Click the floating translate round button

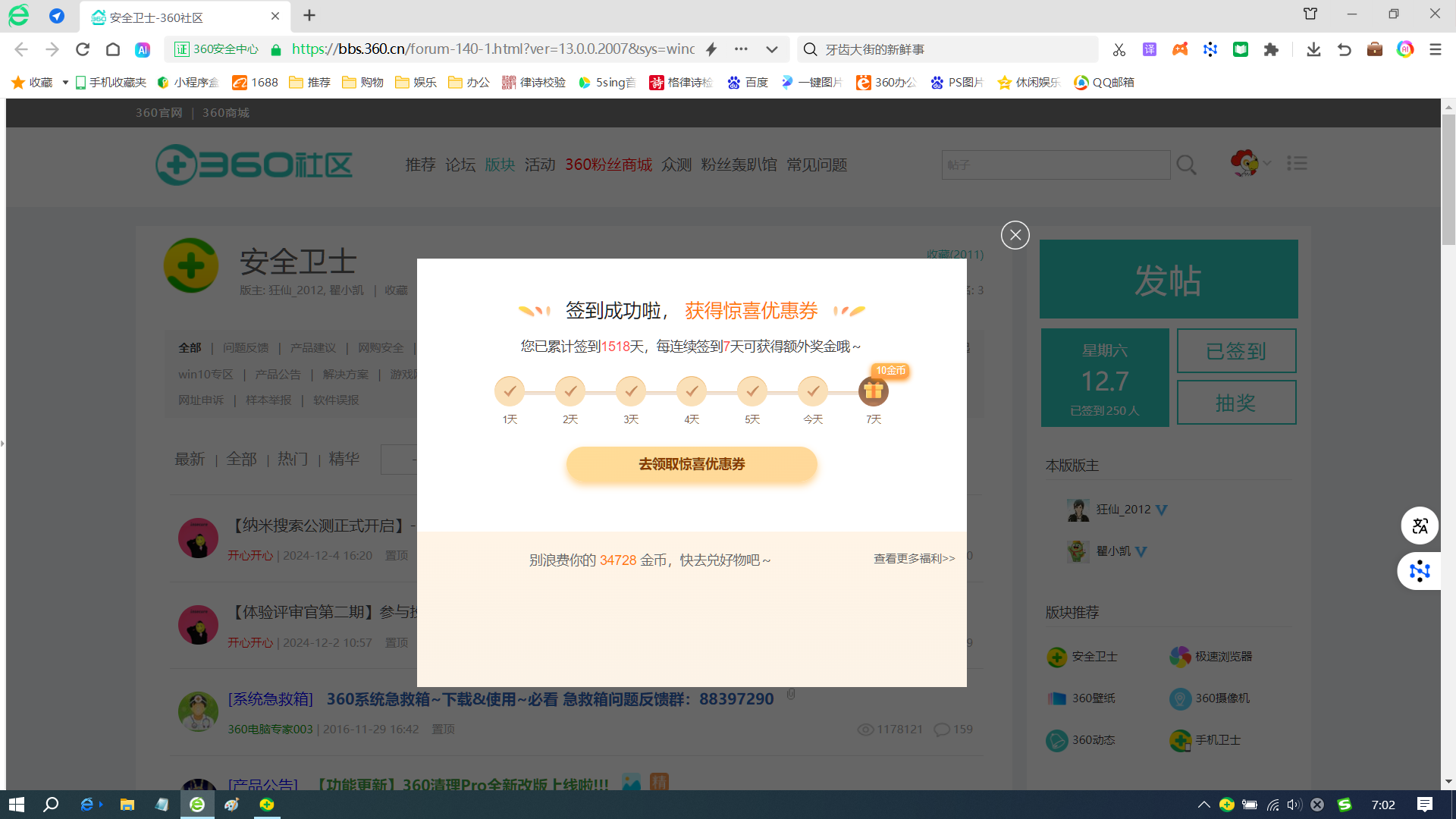pos(1420,526)
